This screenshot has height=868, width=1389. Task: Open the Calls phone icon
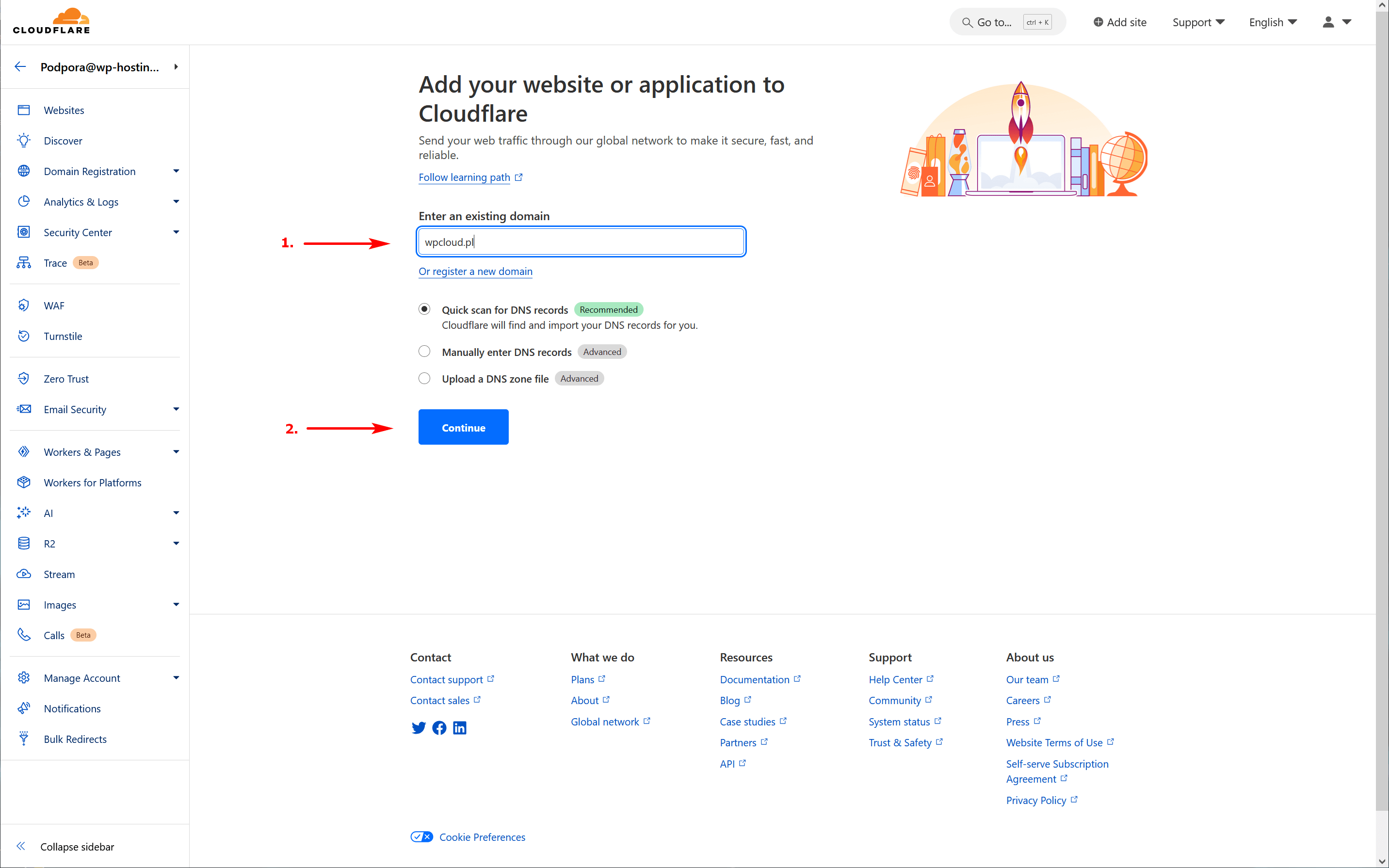24,634
